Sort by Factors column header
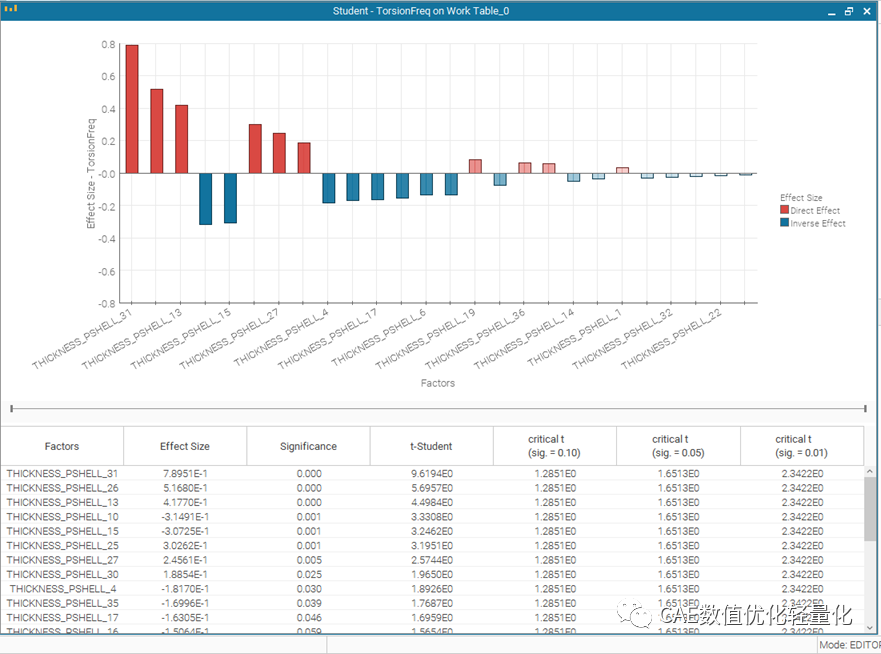 pyautogui.click(x=62, y=446)
